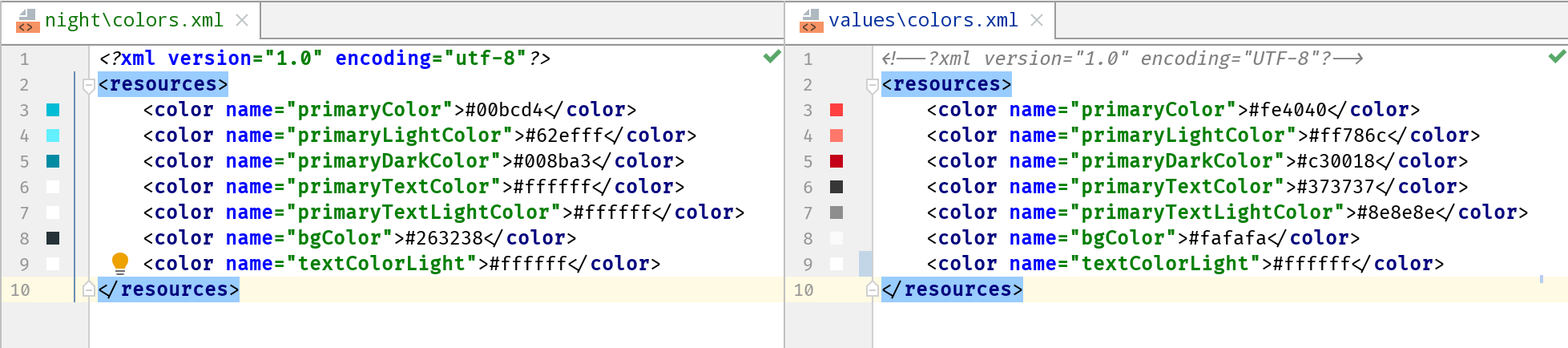Viewport: 1568px width, 348px height.
Task: Click the light cyan primaryLightColor swatch in night gutter
Action: pyautogui.click(x=53, y=136)
